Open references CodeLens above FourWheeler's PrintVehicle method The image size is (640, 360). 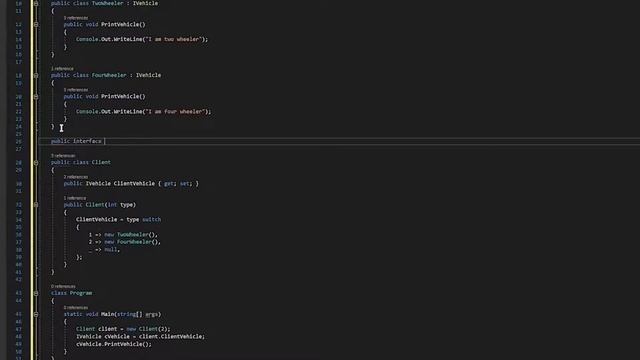click(76, 90)
